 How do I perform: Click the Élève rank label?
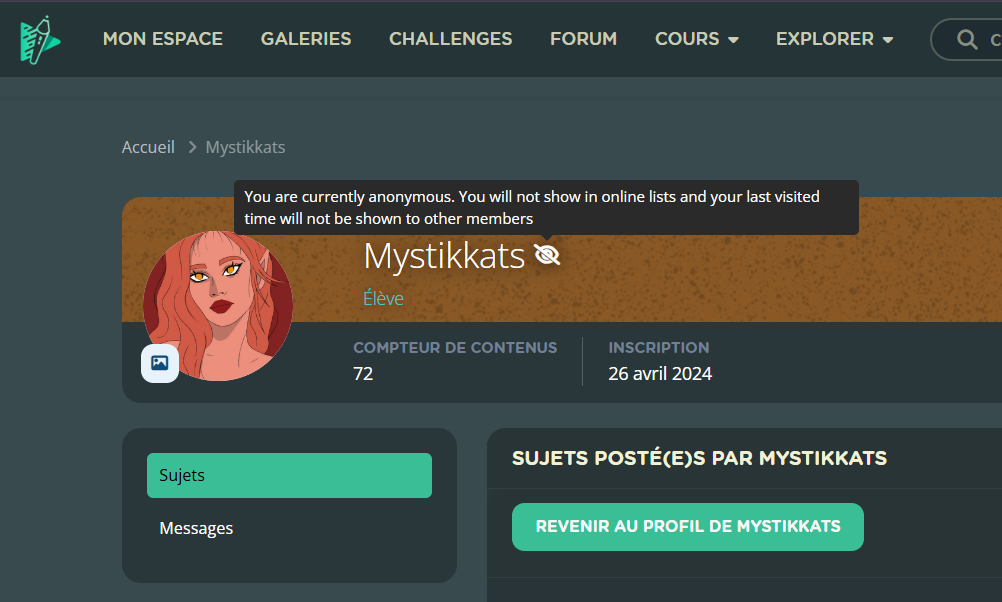383,298
